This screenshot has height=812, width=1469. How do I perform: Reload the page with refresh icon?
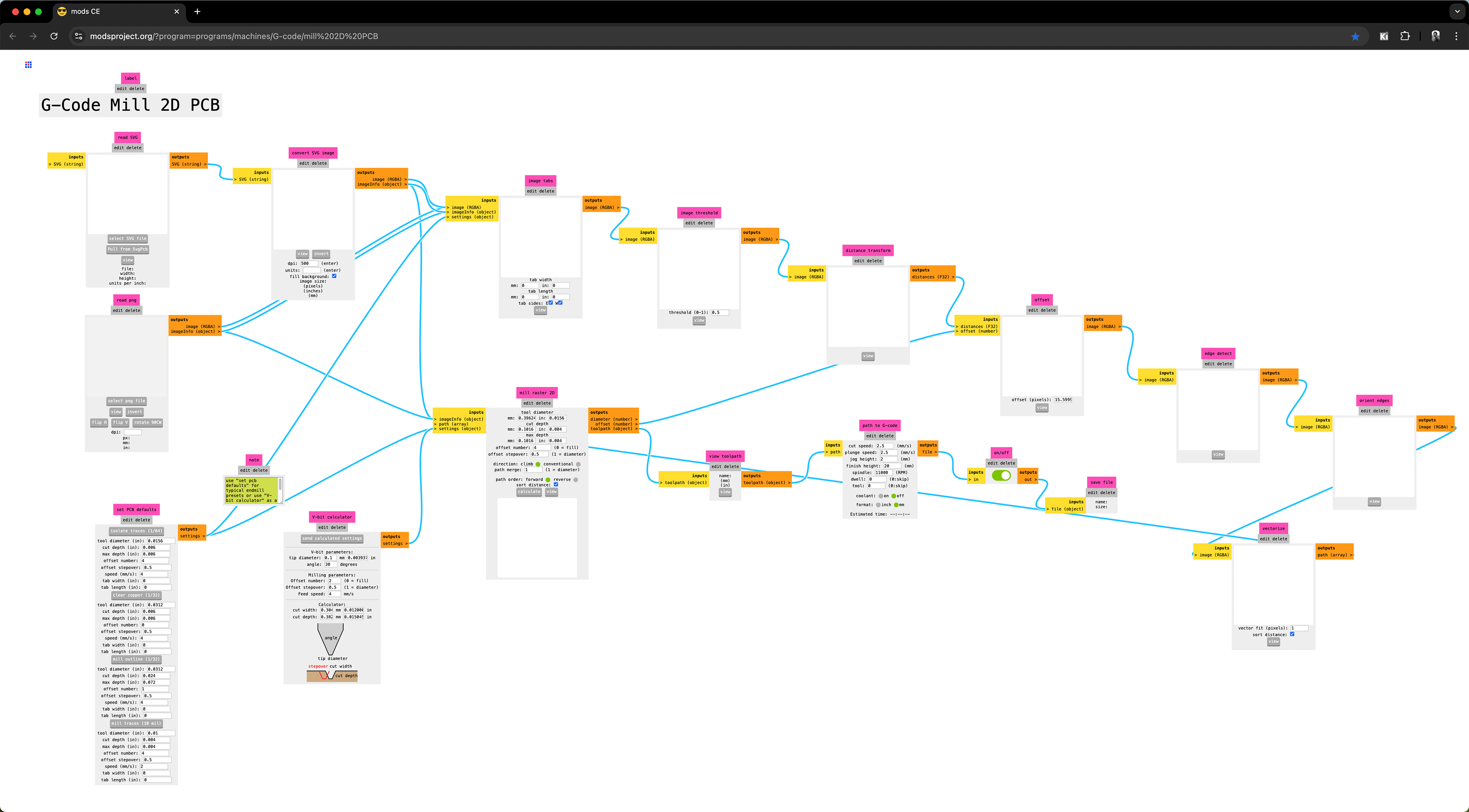click(x=54, y=37)
